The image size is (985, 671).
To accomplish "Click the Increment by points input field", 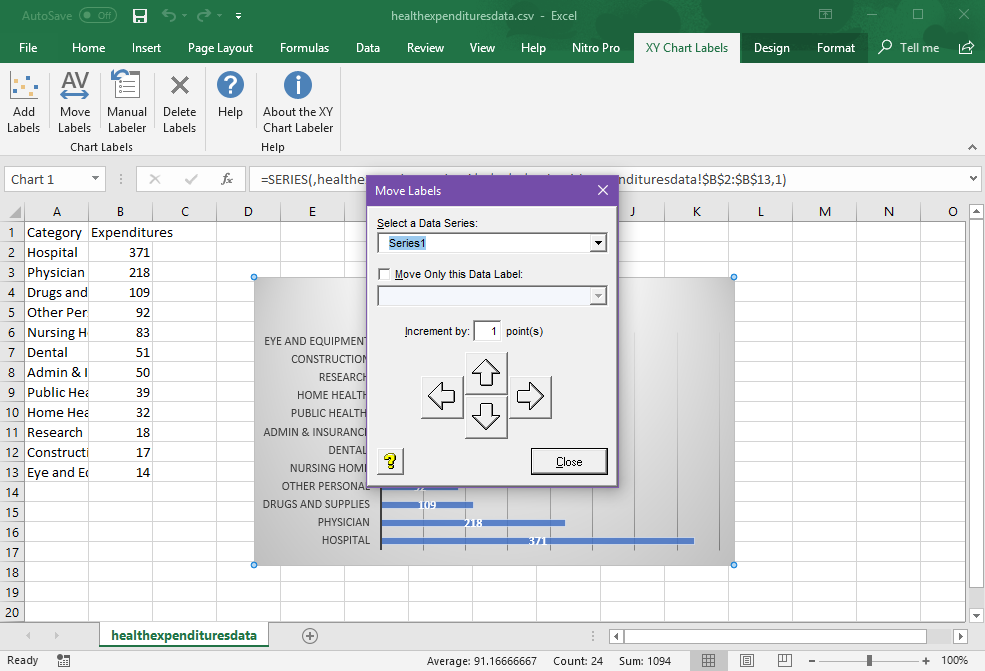I will click(487, 330).
